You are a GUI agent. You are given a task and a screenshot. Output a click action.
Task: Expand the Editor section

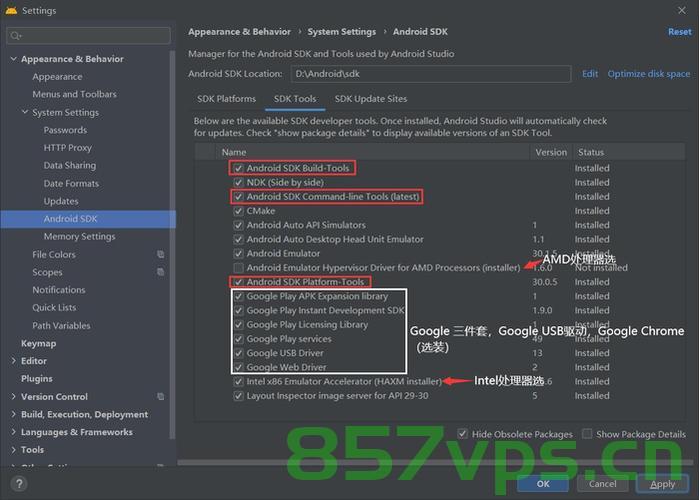click(13, 361)
